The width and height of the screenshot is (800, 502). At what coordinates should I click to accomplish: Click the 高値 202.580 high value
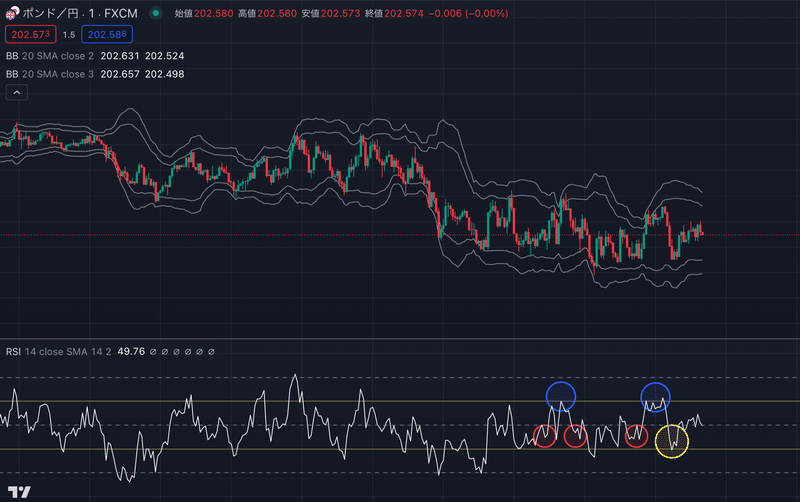(x=267, y=13)
